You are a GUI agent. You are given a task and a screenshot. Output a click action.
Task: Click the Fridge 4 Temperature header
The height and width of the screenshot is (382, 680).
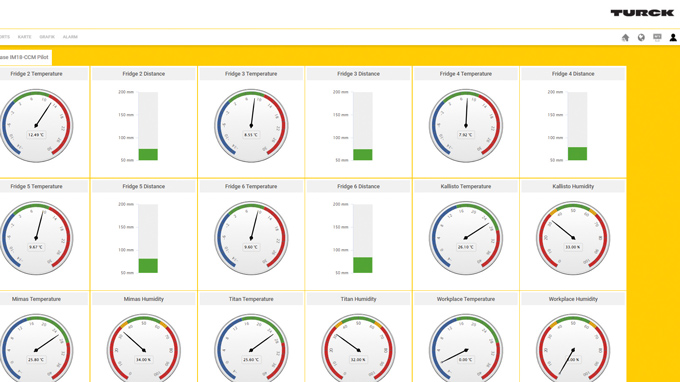pyautogui.click(x=466, y=74)
